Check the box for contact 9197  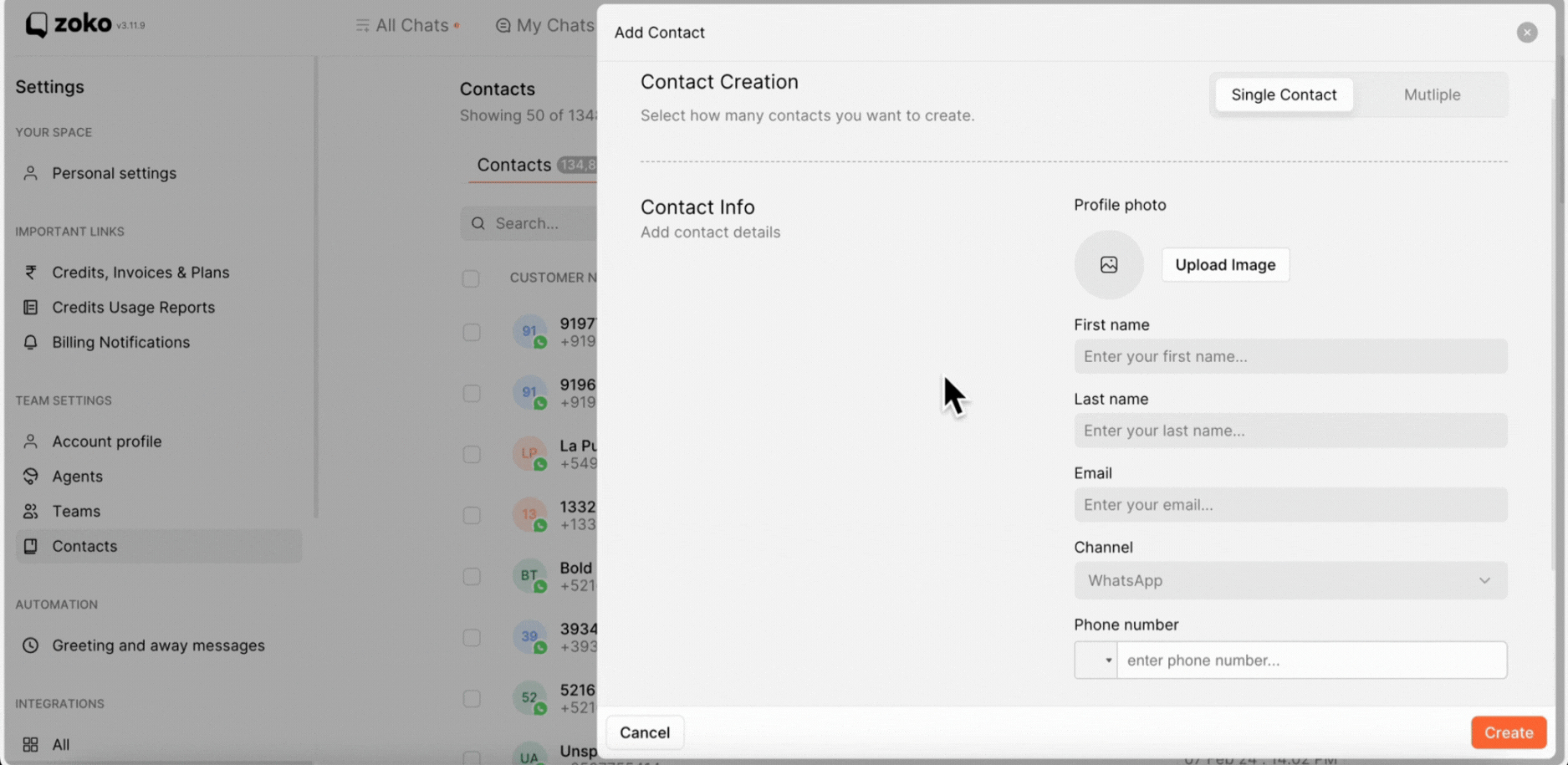tap(472, 332)
